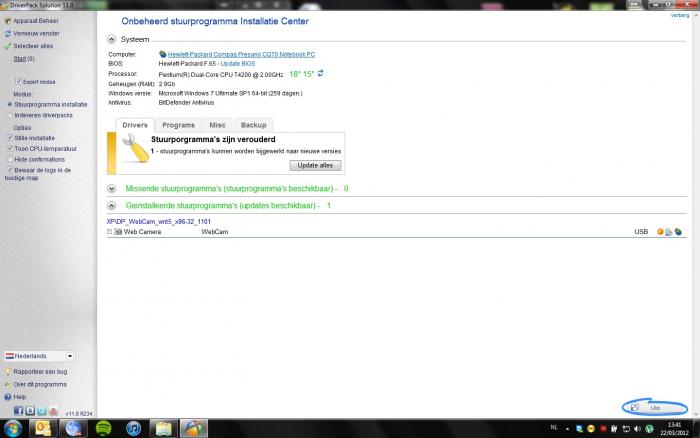Click the Web Camera device icon

[x=118, y=232]
